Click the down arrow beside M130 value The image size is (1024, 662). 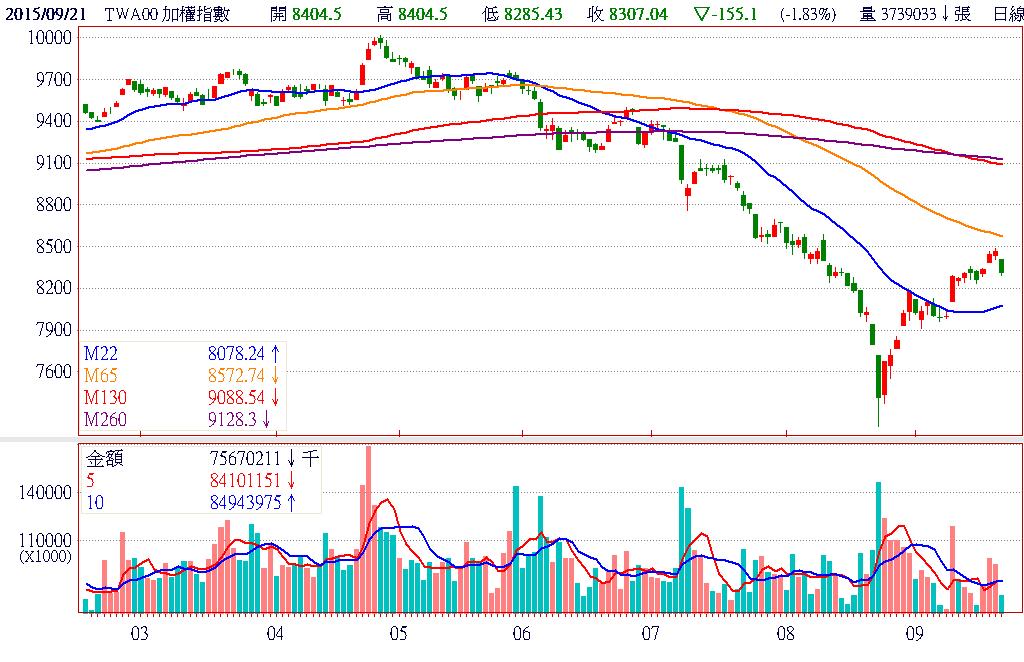click(275, 397)
